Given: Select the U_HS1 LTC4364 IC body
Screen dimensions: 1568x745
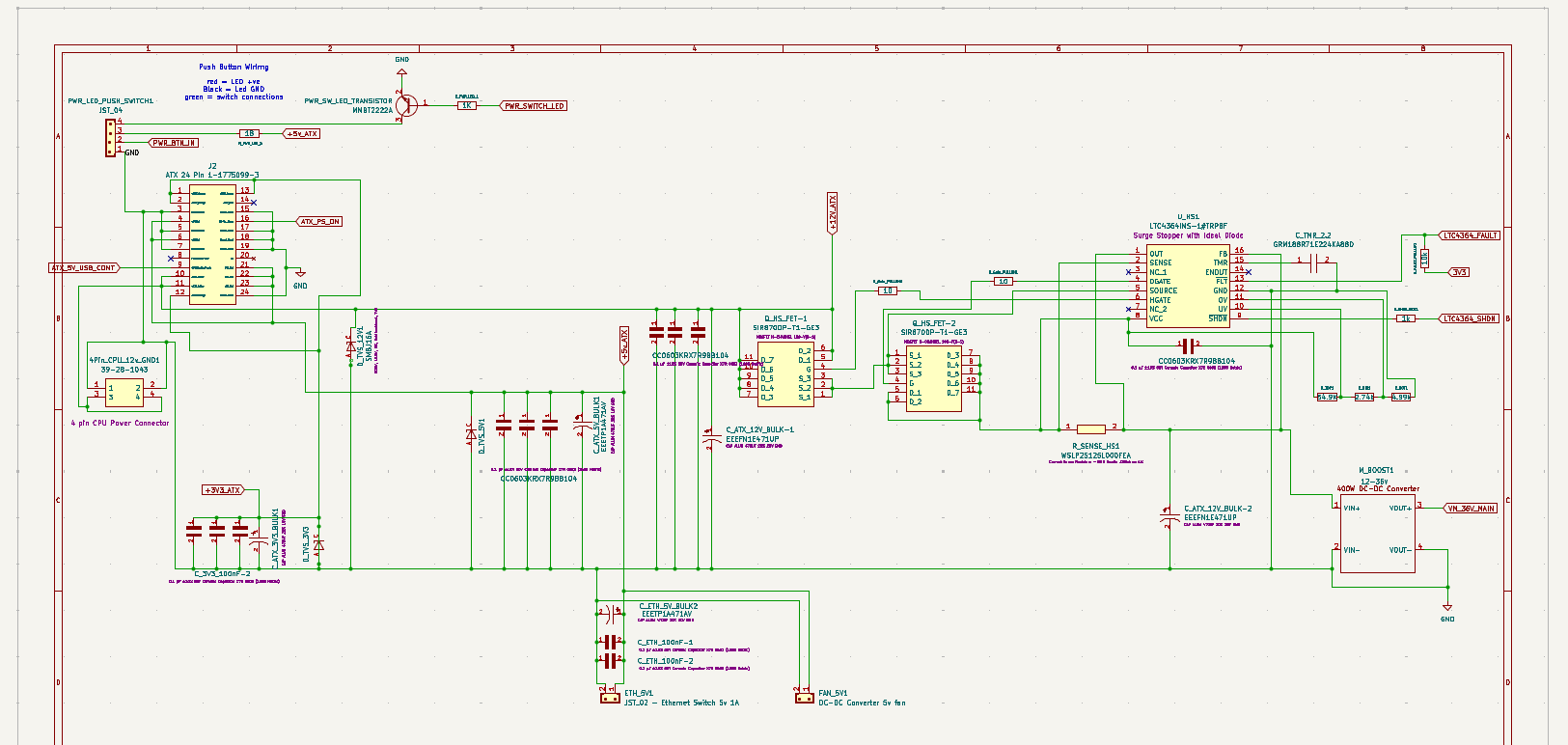Looking at the screenshot, I should pos(1188,288).
